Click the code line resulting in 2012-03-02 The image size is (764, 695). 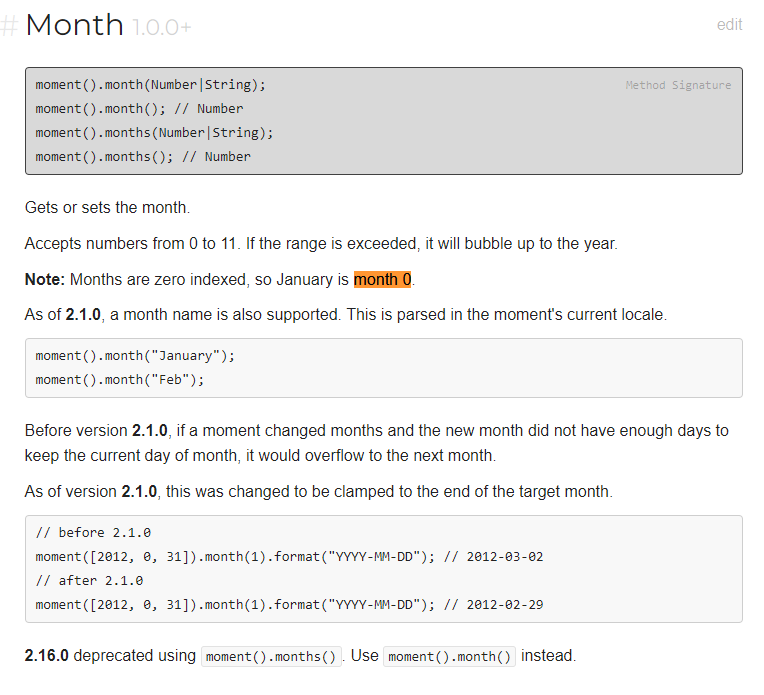289,557
